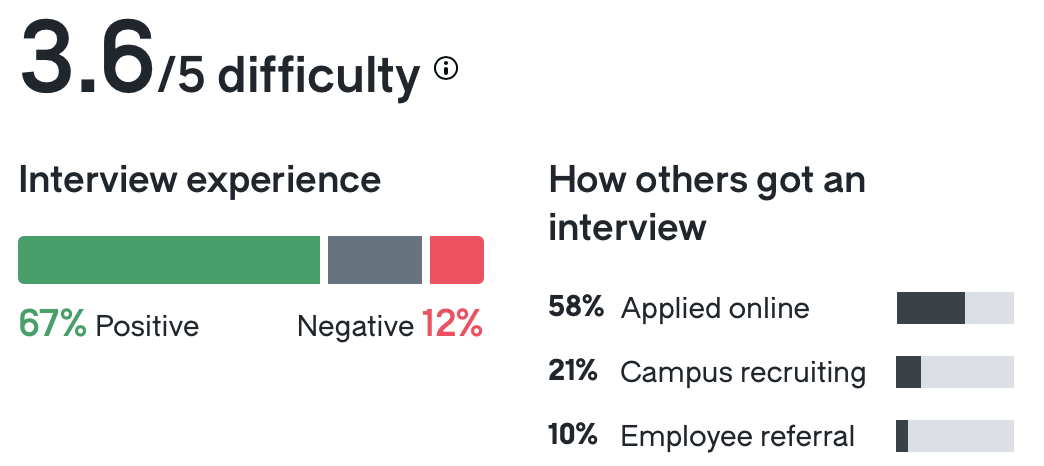Select the "Interview experience" heading

point(199,180)
